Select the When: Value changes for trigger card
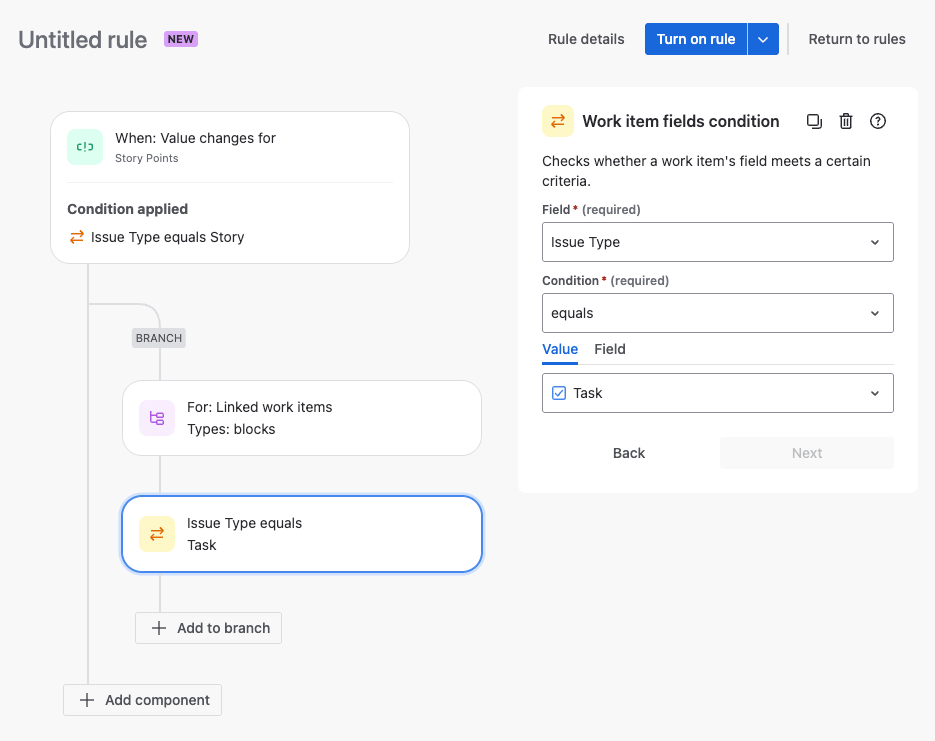935x741 pixels. [x=230, y=187]
